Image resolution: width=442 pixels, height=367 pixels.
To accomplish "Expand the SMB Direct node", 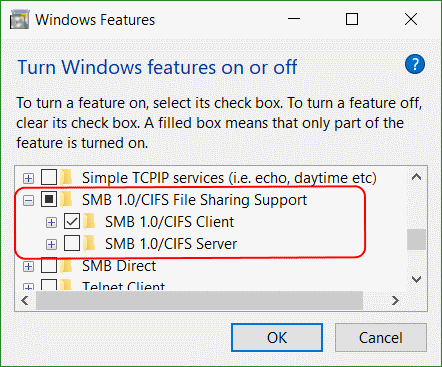I will 28,267.
